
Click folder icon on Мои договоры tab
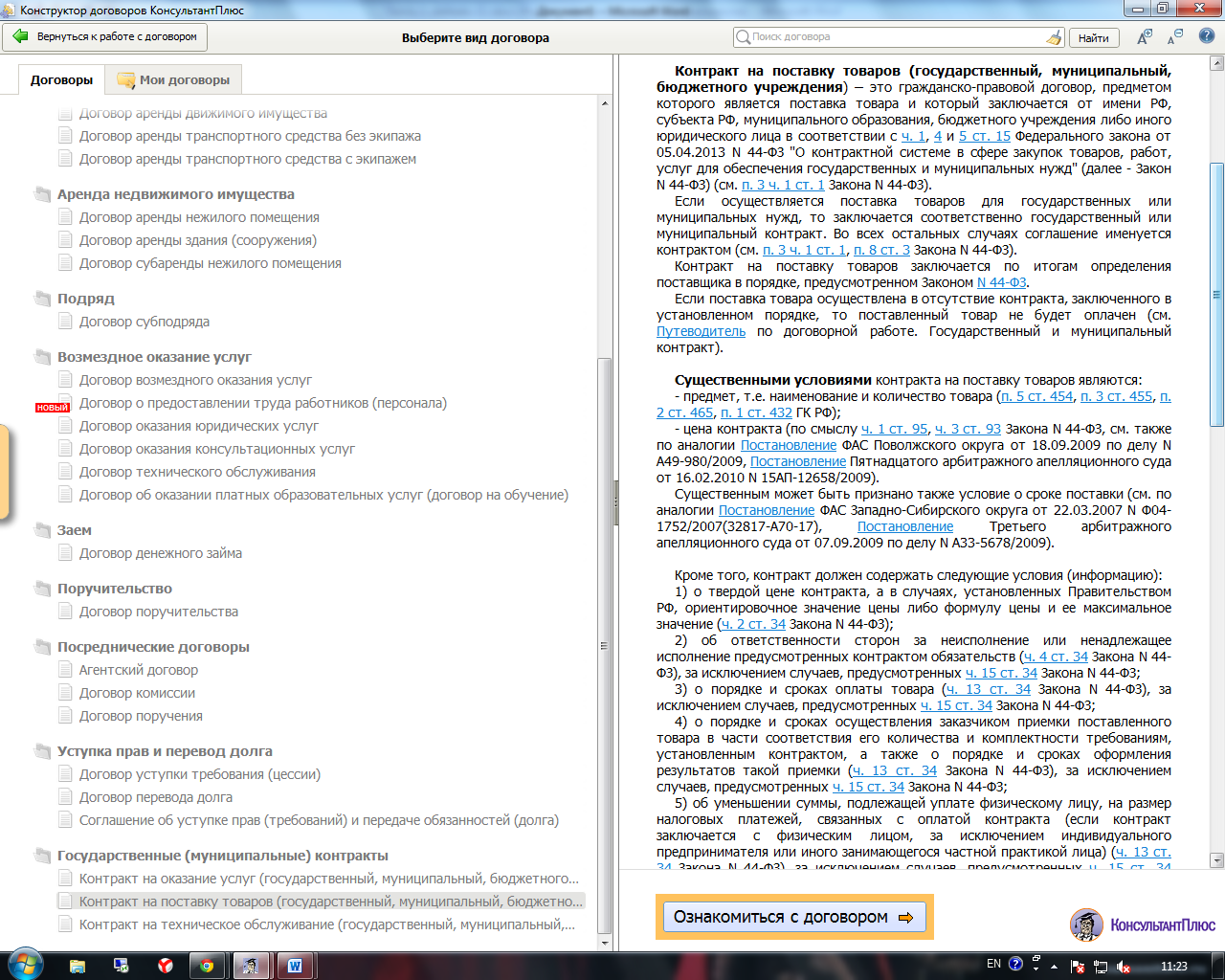125,80
